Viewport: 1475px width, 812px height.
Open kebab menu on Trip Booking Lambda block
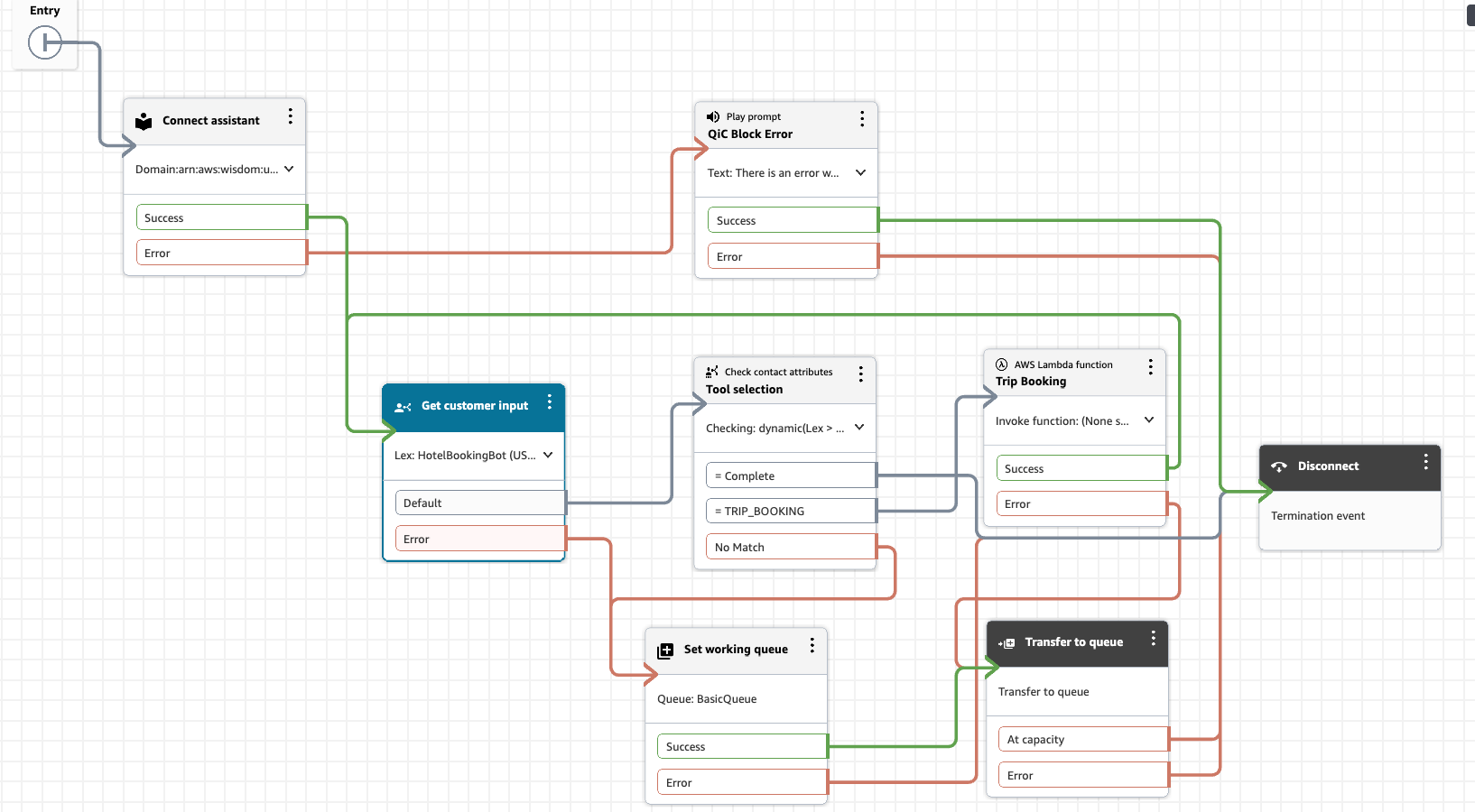(x=1151, y=367)
